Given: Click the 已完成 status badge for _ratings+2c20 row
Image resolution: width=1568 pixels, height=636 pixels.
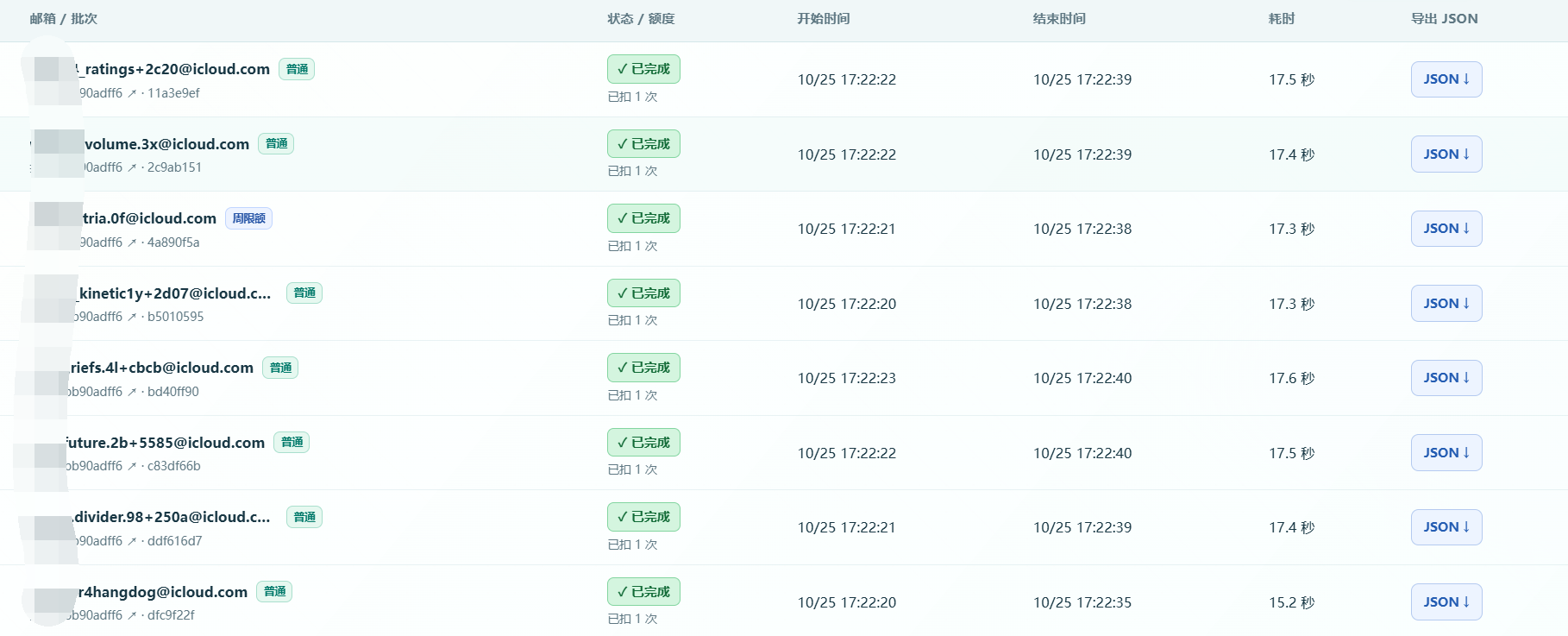Looking at the screenshot, I should pos(643,69).
